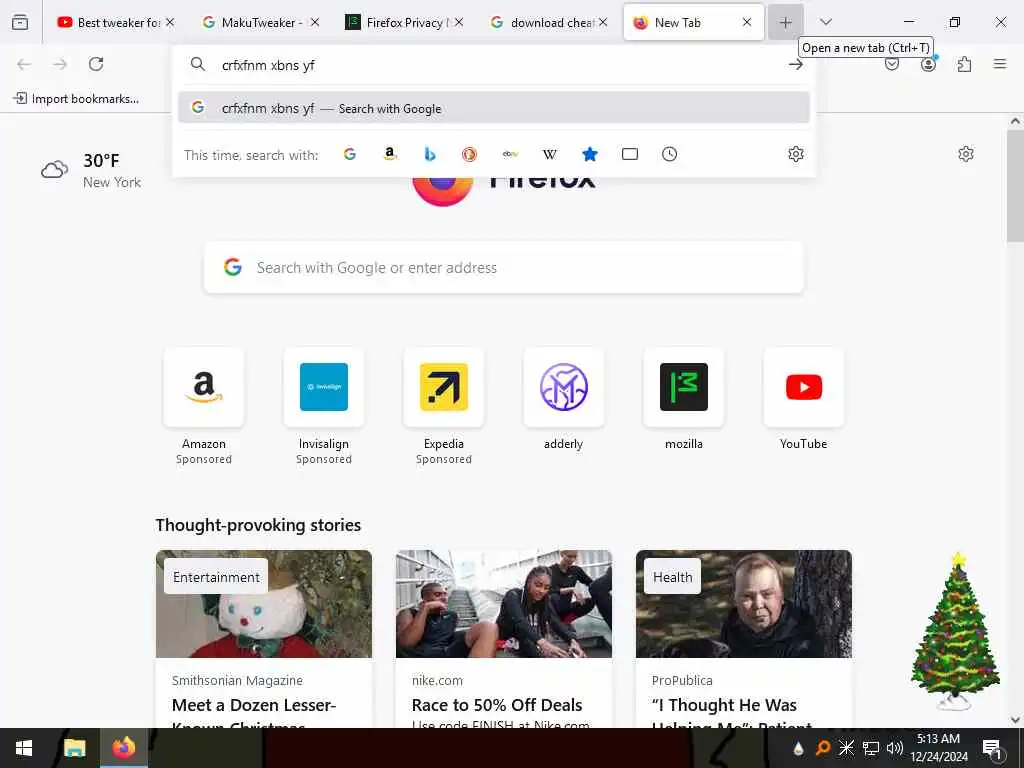Open New Tab personalize gear icon
This screenshot has height=768, width=1024.
pyautogui.click(x=966, y=154)
